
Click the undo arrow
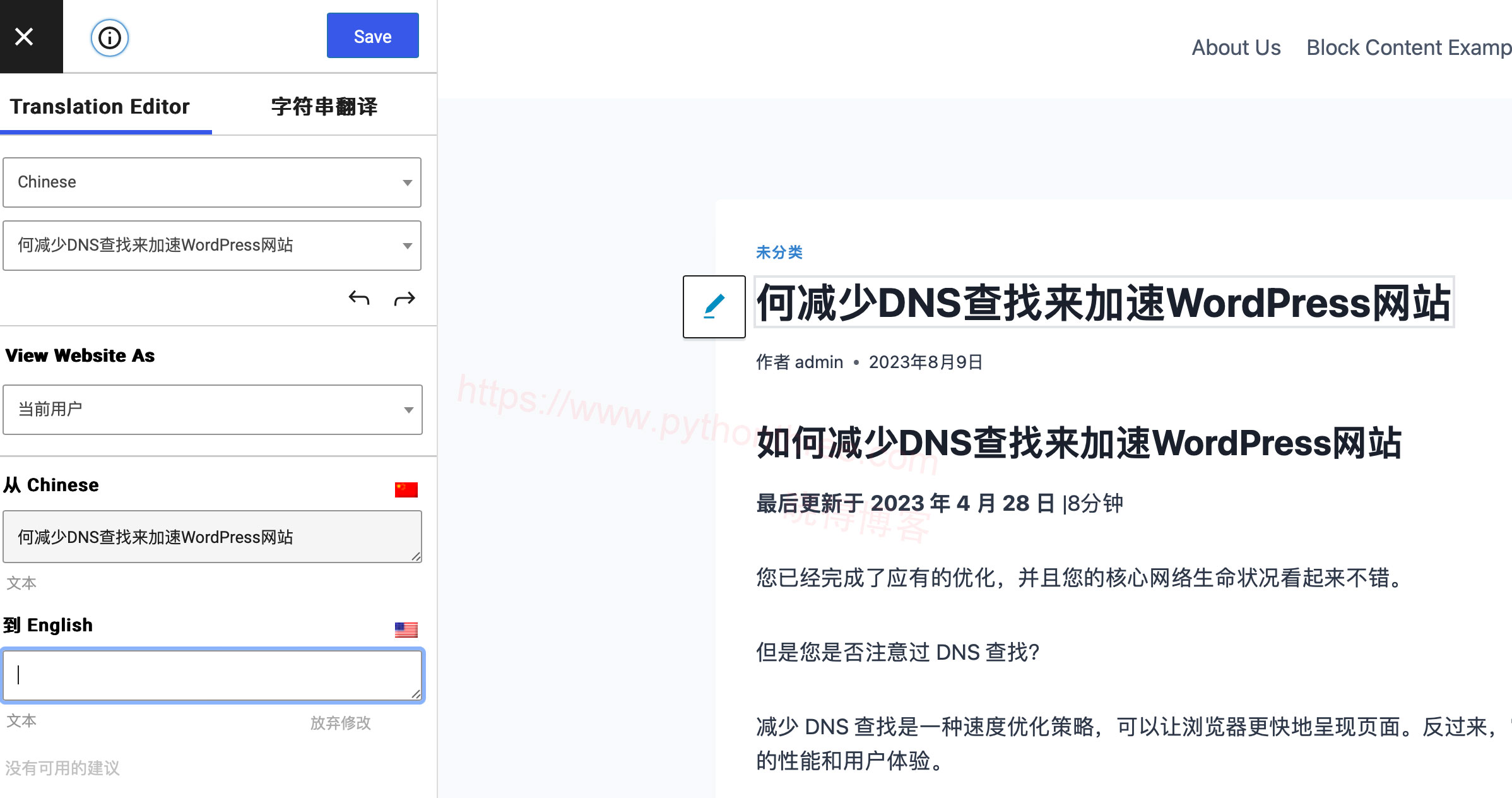[360, 298]
